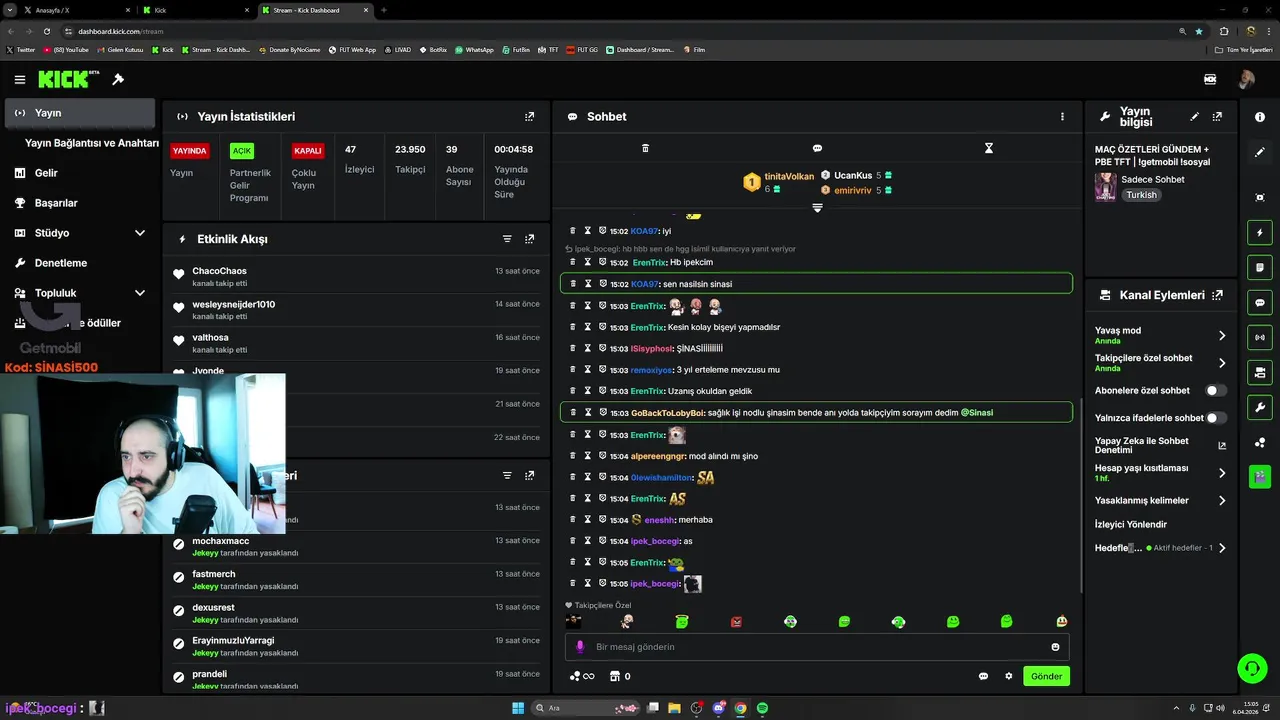Toggle the note widget in right rail
The width and height of the screenshot is (1280, 720).
[x=1260, y=268]
